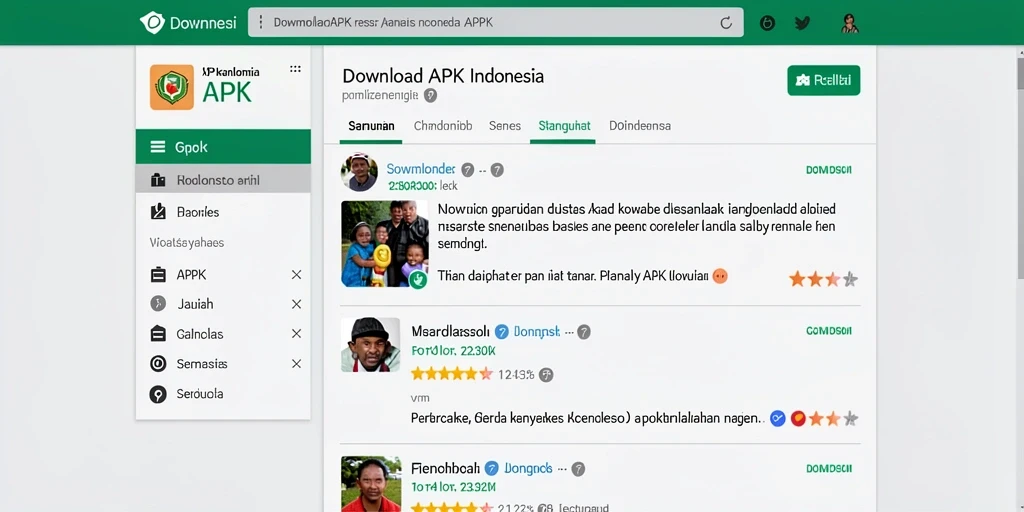Click the Fortdlor, 22.30K text
Image resolution: width=1024 pixels, height=512 pixels.
(x=454, y=351)
